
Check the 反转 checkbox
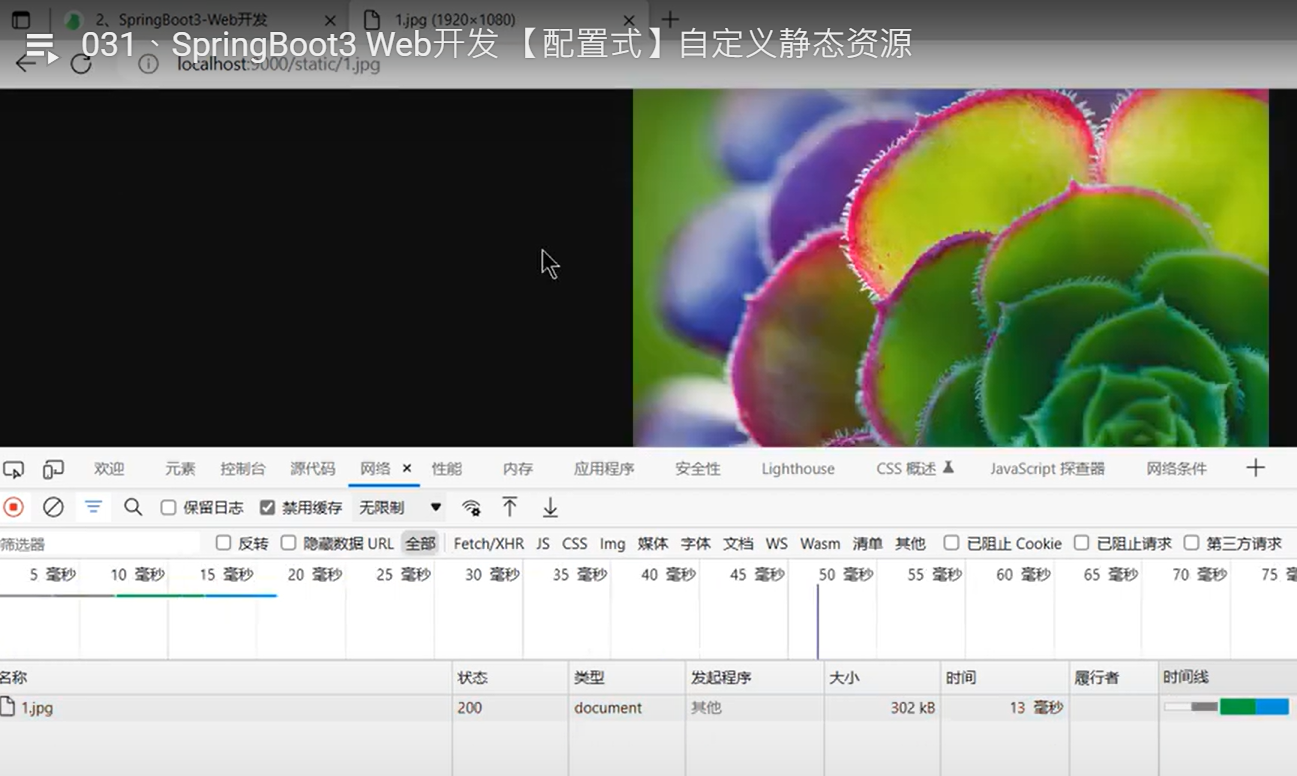223,543
